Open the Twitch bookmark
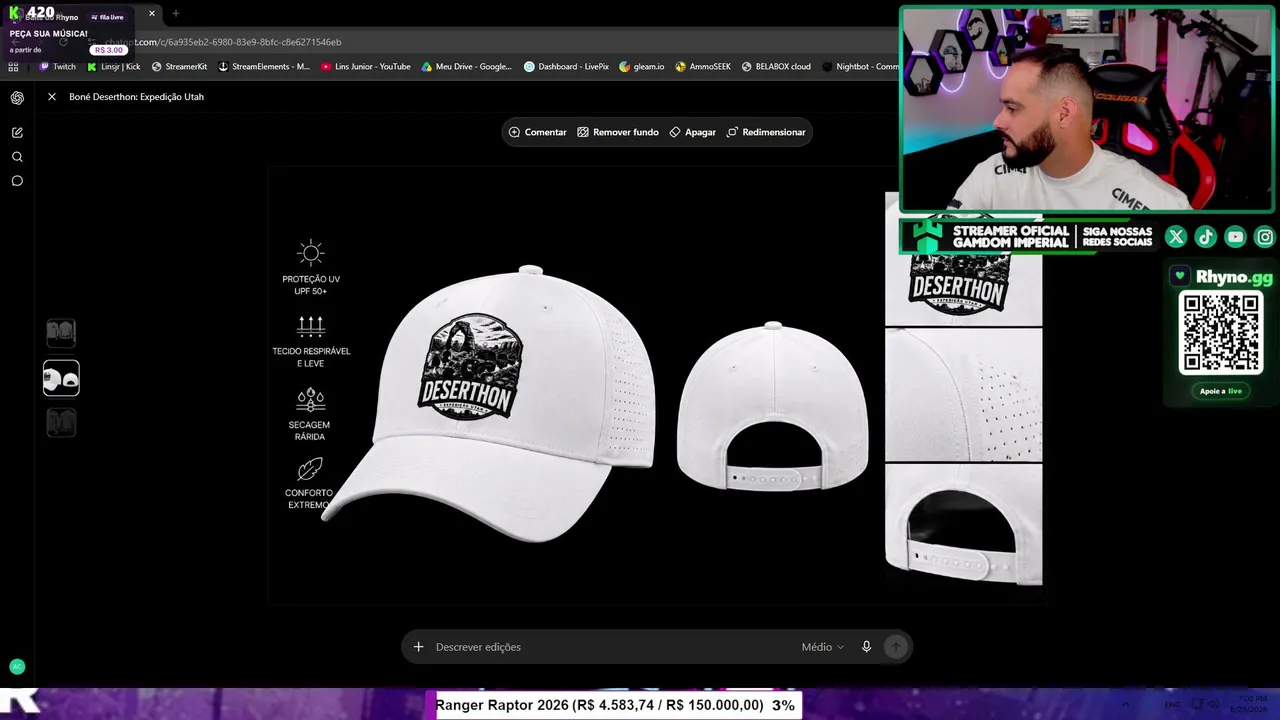 57,67
